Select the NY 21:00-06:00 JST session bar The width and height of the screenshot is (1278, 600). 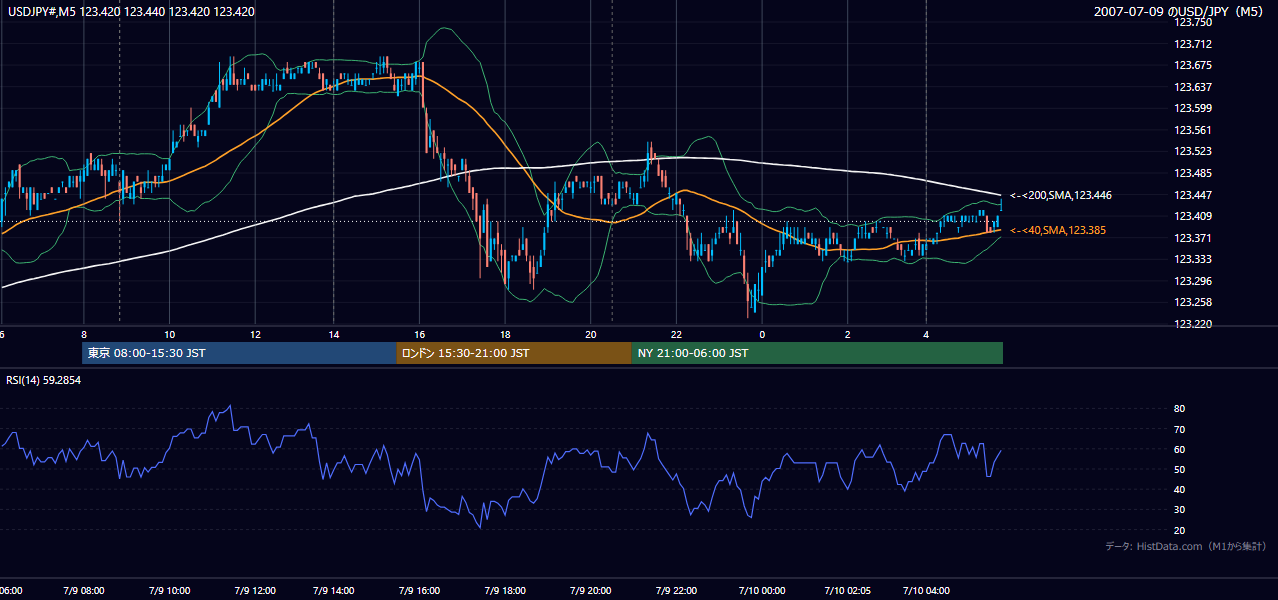817,353
